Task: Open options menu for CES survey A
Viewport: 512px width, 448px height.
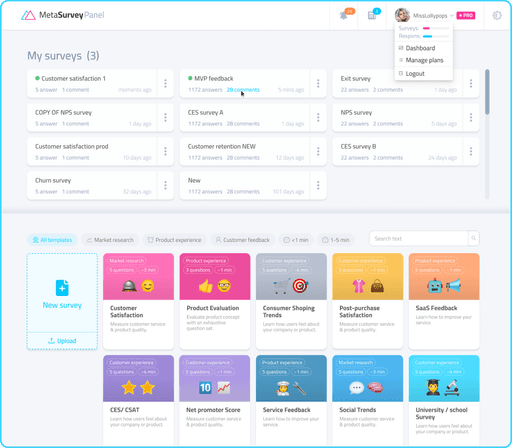Action: point(318,118)
